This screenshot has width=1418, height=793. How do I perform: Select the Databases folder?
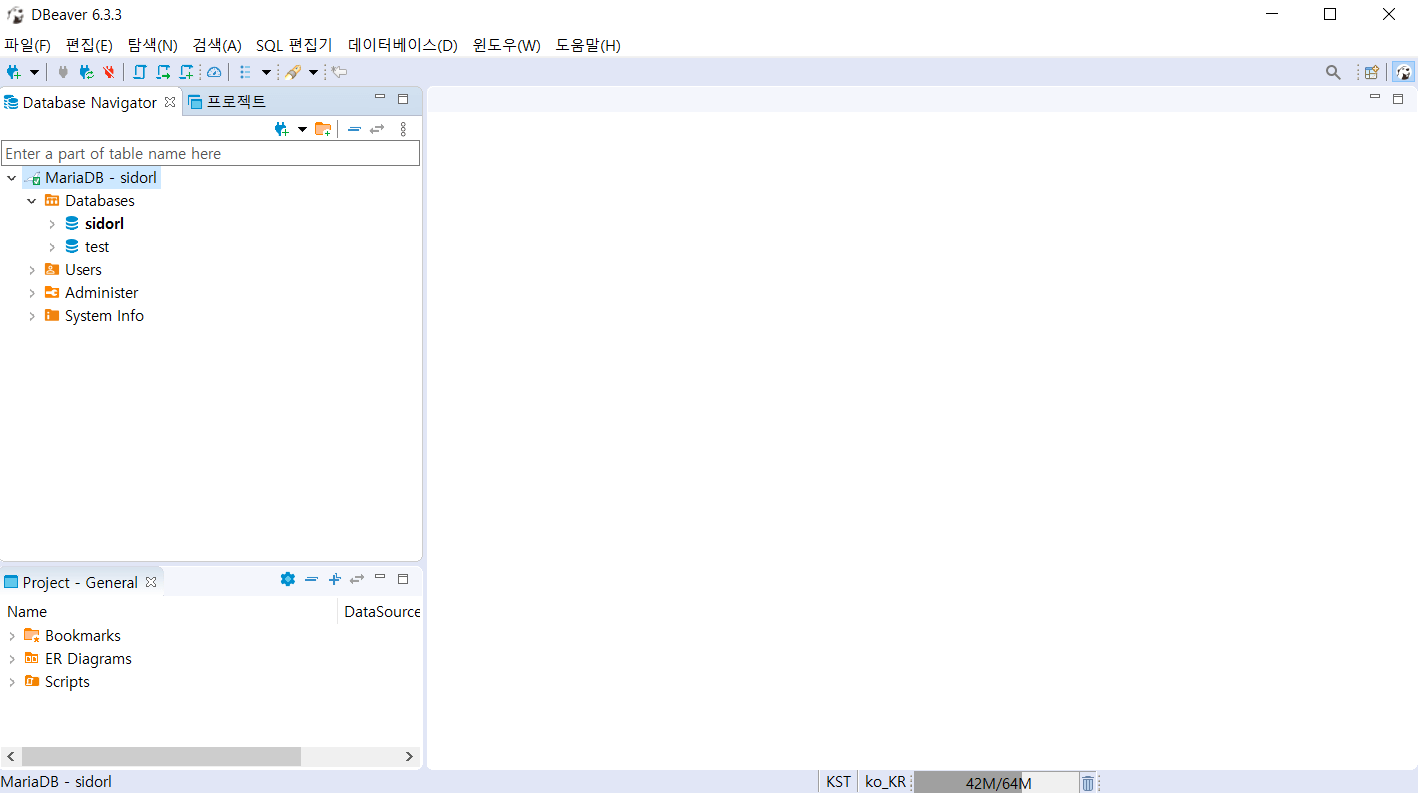coord(100,201)
